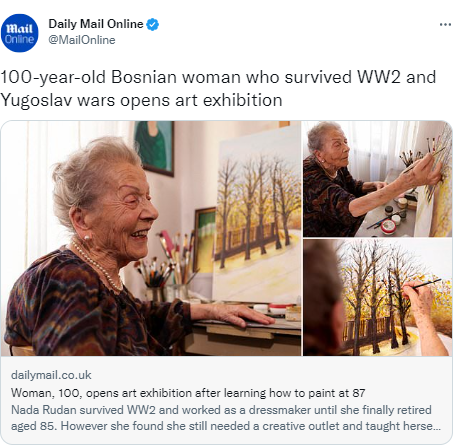This screenshot has width=462, height=445.
Task: Click the woman's pearl necklace in large photo
Action: pyautogui.click(x=97, y=266)
